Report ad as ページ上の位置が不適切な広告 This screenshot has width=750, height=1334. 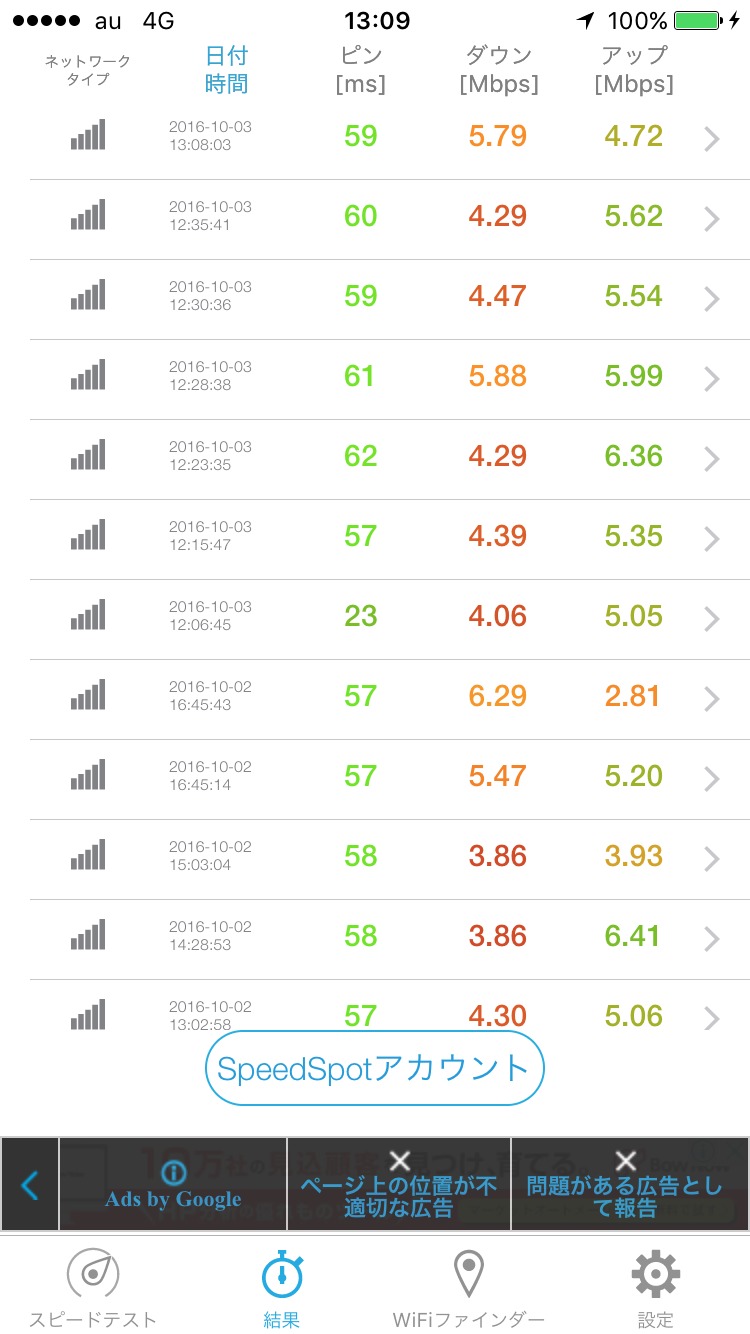pos(399,1186)
